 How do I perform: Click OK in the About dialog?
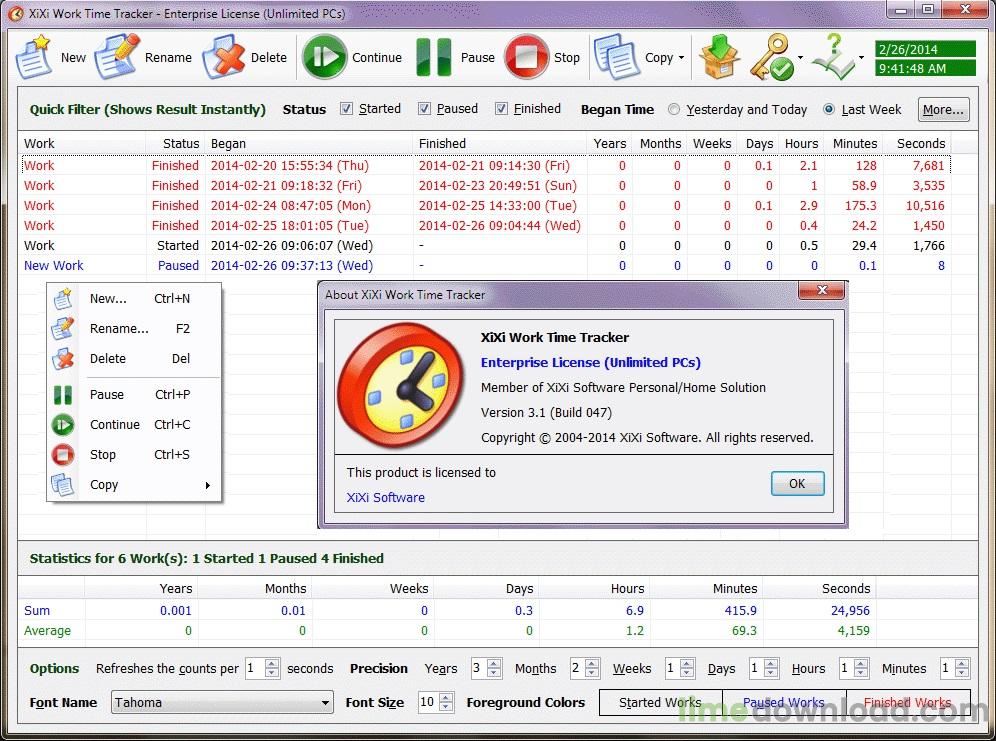point(797,484)
